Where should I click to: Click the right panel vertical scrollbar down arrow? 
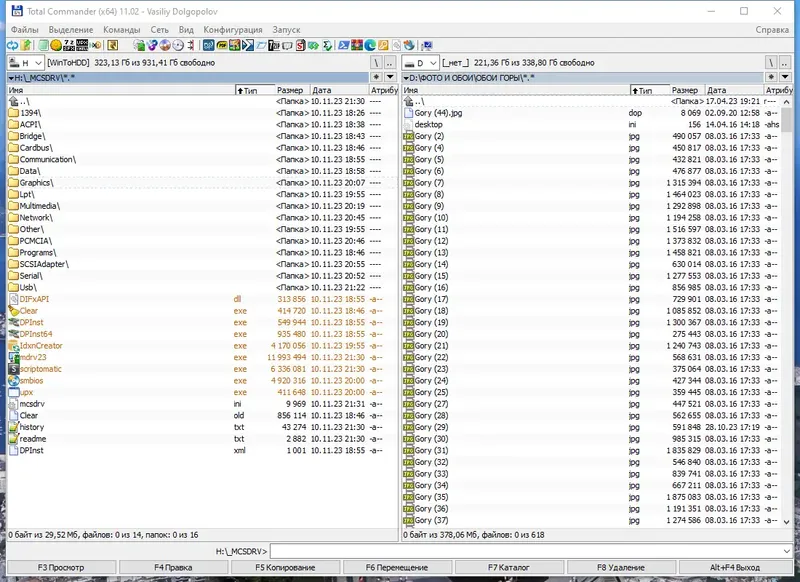pos(786,521)
